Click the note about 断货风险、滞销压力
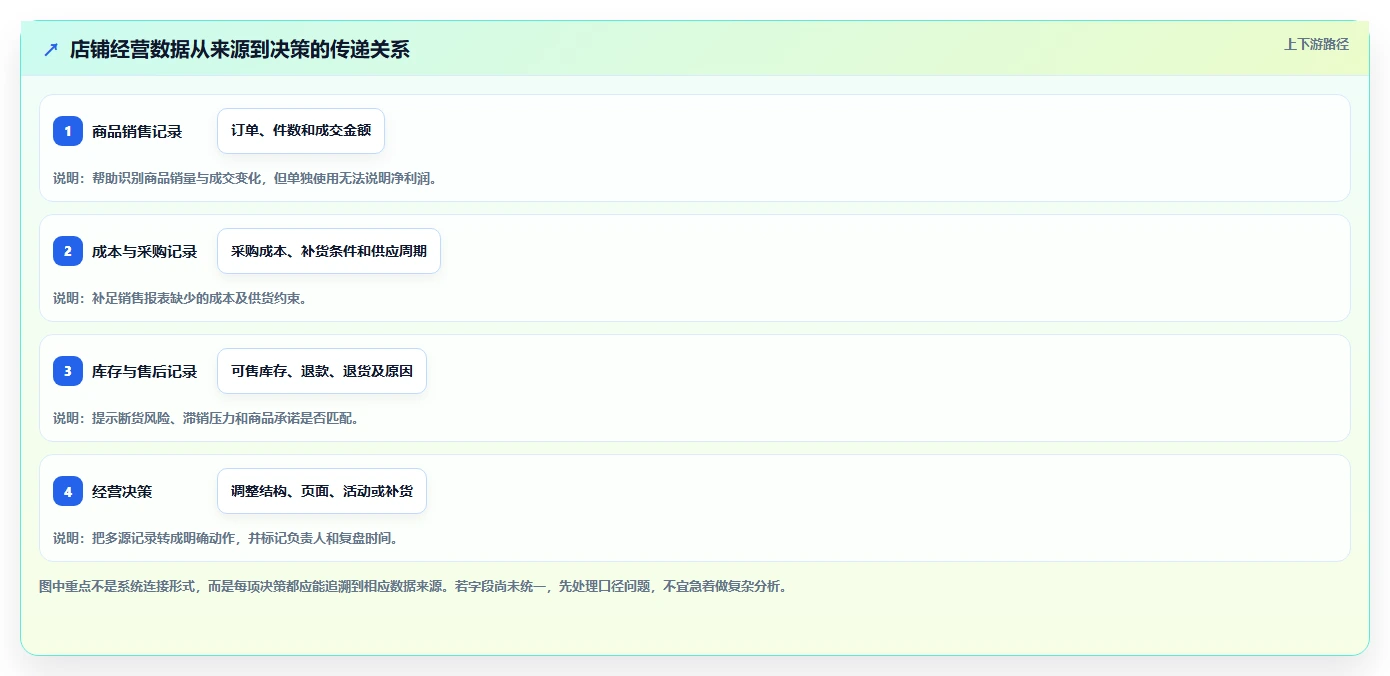Screen dimensions: 1390x676 206,418
